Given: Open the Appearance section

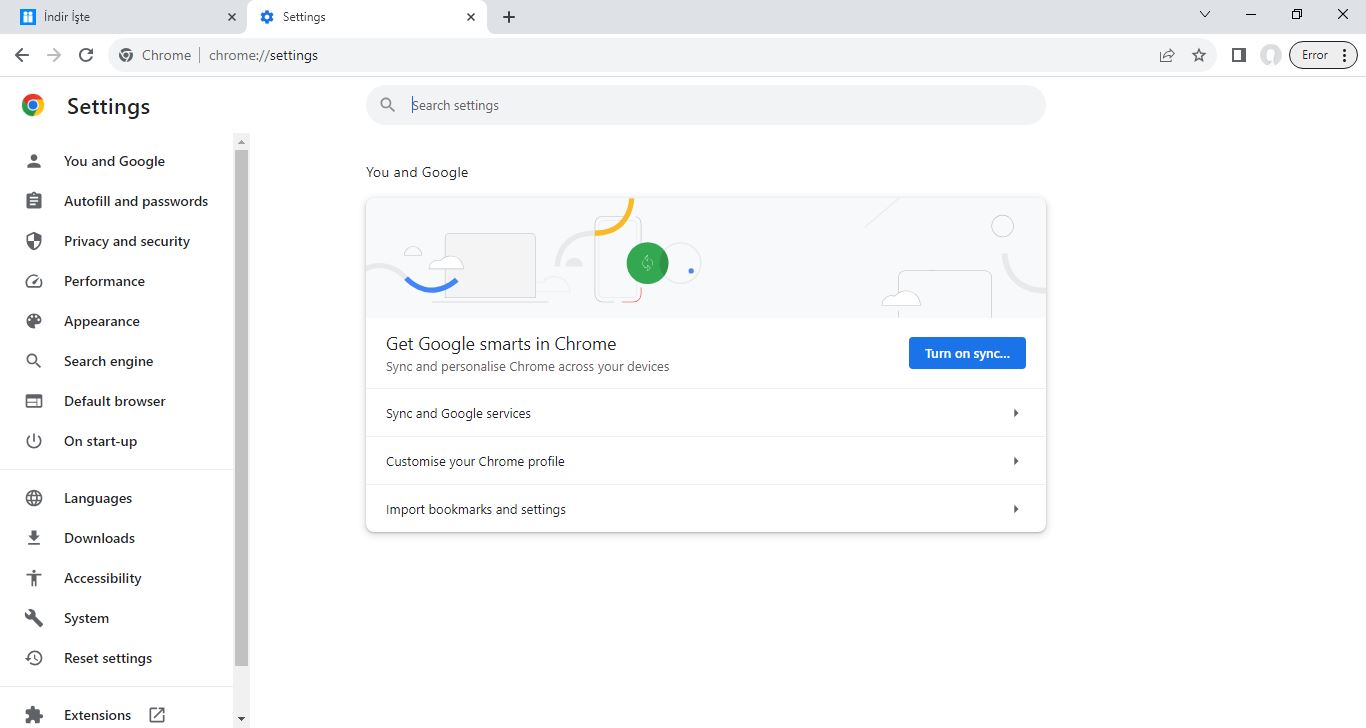Looking at the screenshot, I should (102, 321).
